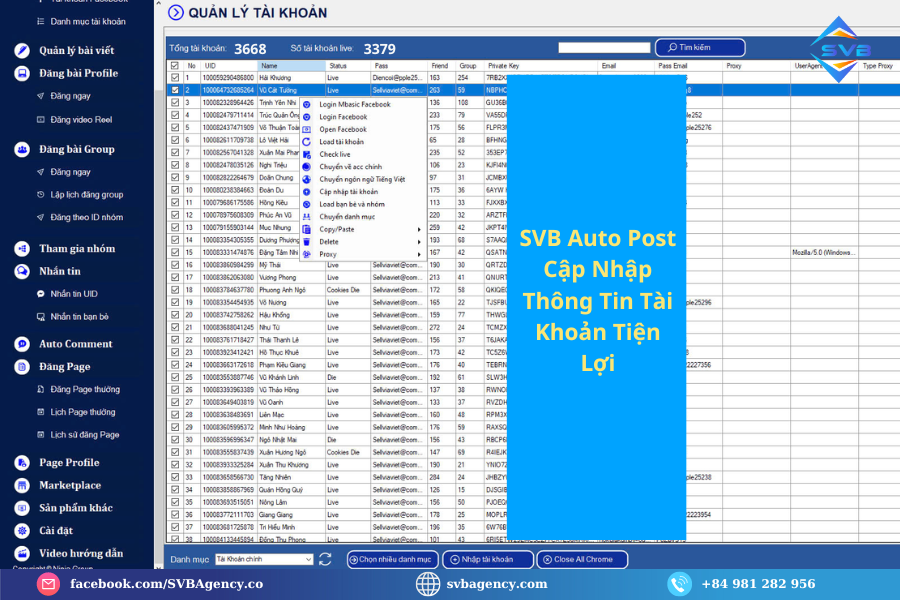Image resolution: width=900 pixels, height=600 pixels.
Task: Uncheck the checkbox for row 1 Hải Khương
Action: tap(175, 77)
